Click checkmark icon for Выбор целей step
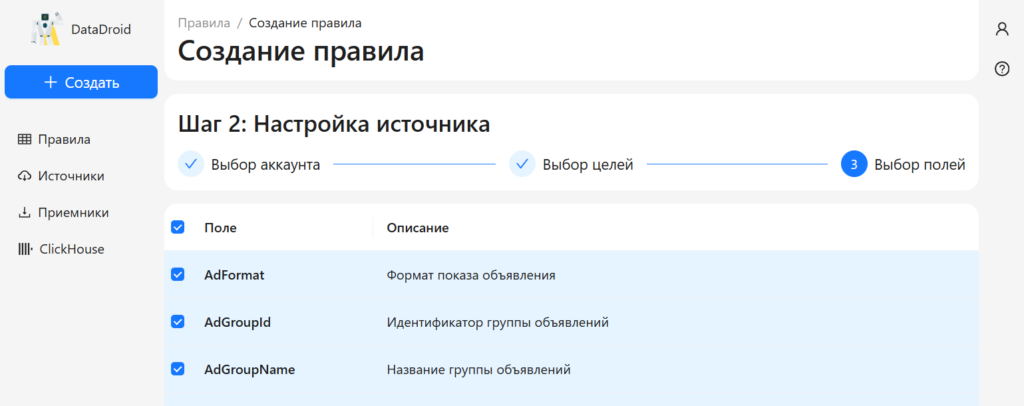This screenshot has width=1024, height=406. 522,164
